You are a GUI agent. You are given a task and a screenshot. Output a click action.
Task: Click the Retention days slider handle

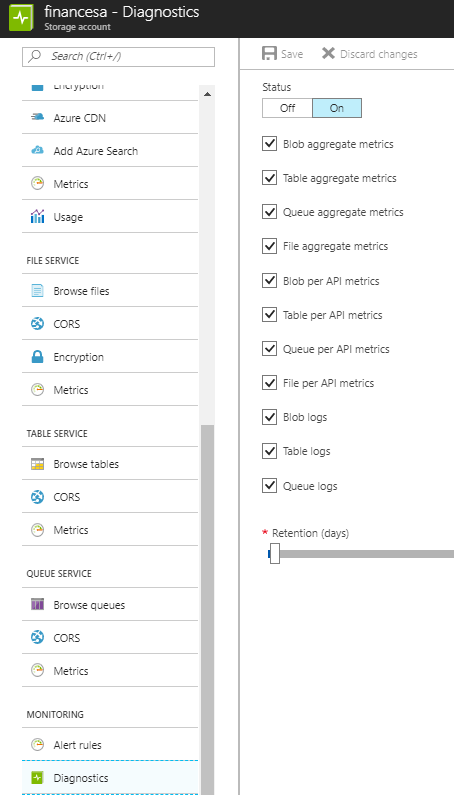click(x=275, y=553)
